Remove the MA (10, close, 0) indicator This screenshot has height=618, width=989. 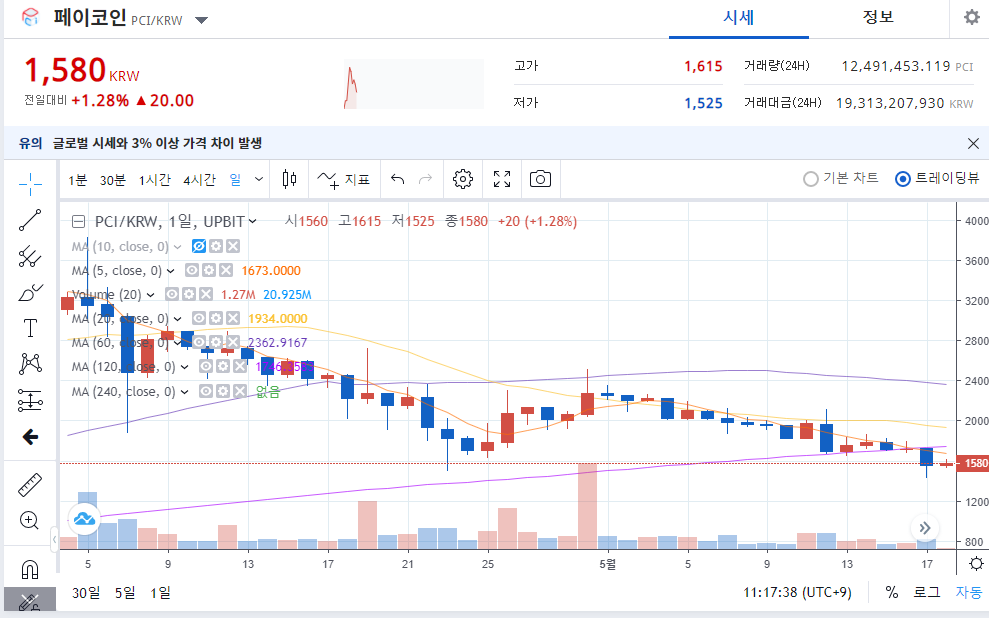[233, 247]
